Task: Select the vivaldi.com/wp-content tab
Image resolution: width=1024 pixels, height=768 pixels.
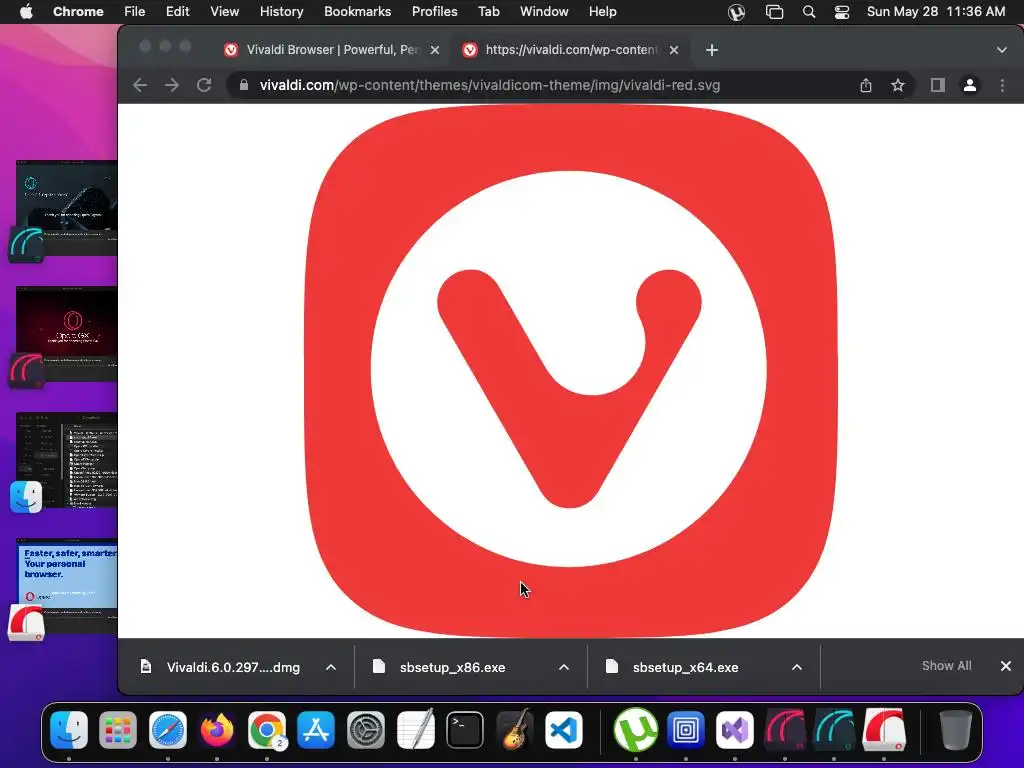Action: (571, 50)
